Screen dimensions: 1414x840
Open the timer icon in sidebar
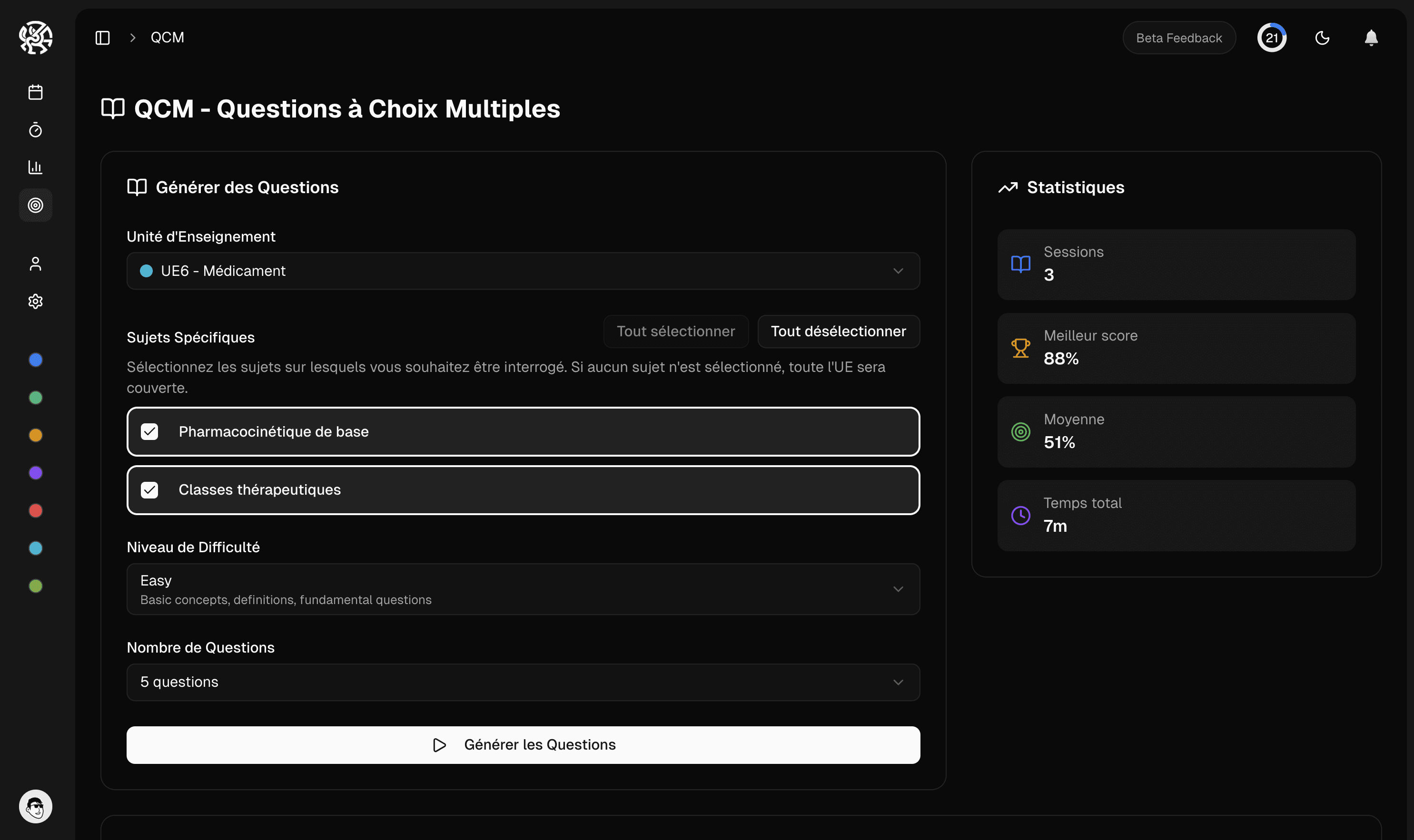(35, 130)
